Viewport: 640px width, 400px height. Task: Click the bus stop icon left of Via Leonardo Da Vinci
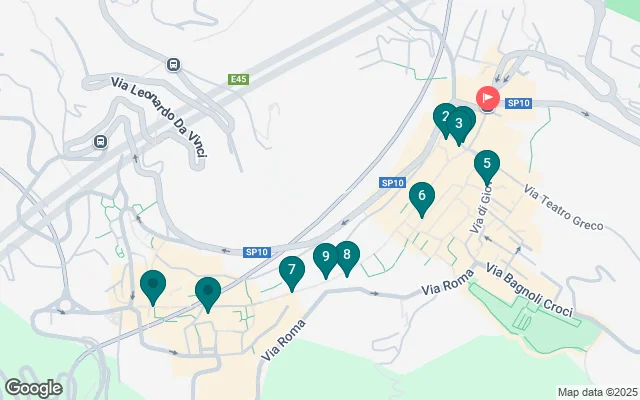100,142
